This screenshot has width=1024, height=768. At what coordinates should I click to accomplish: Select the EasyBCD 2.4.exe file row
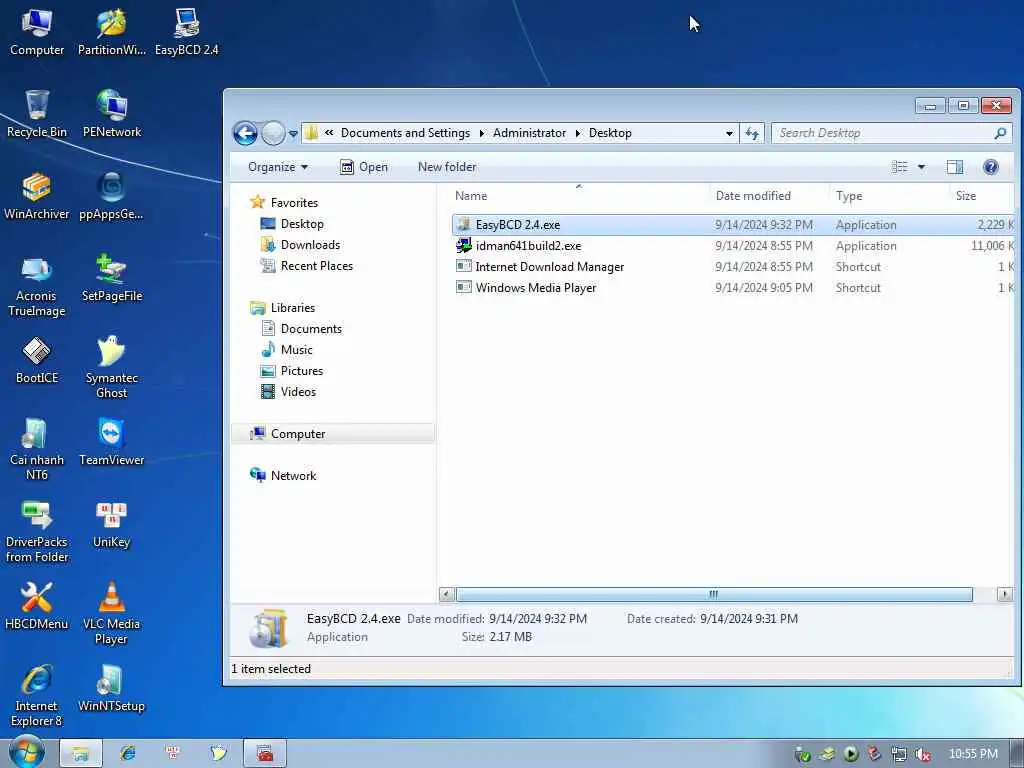pyautogui.click(x=732, y=225)
